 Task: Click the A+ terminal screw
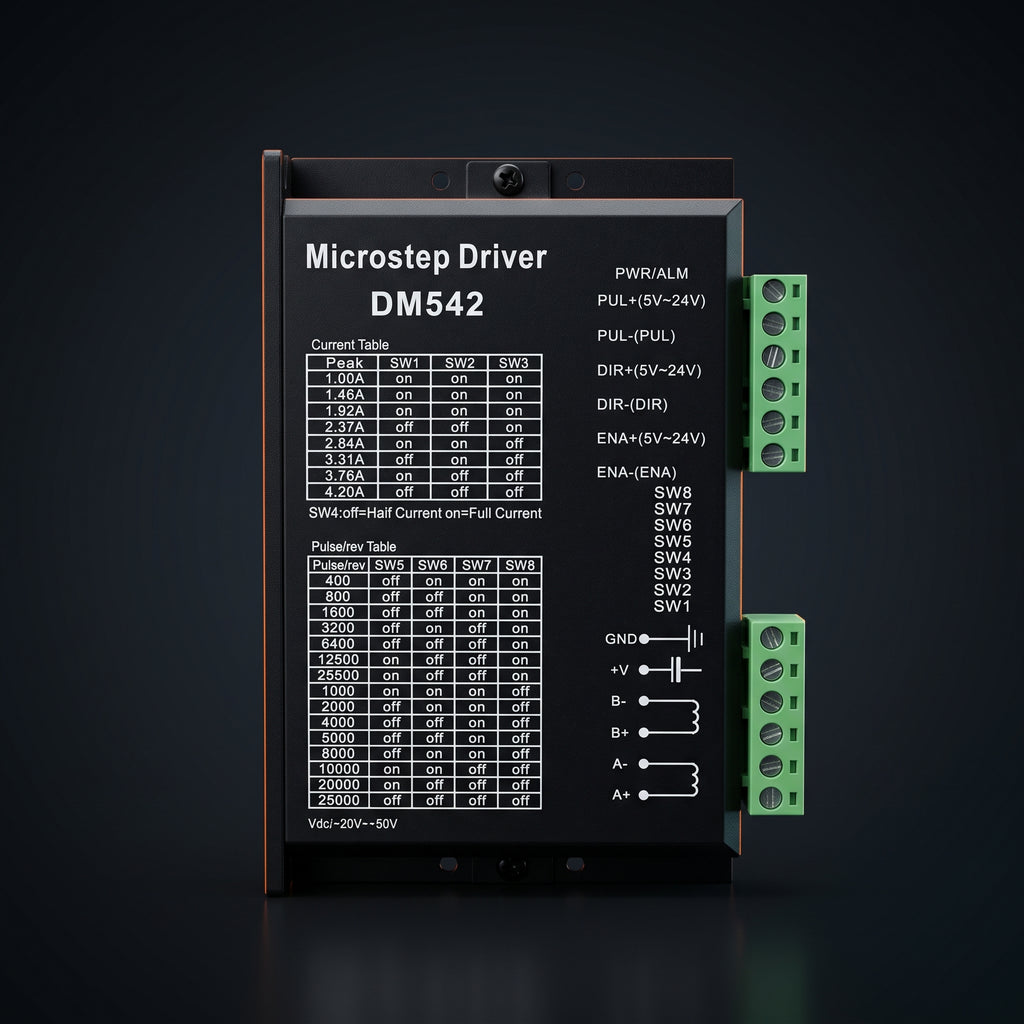coord(771,797)
